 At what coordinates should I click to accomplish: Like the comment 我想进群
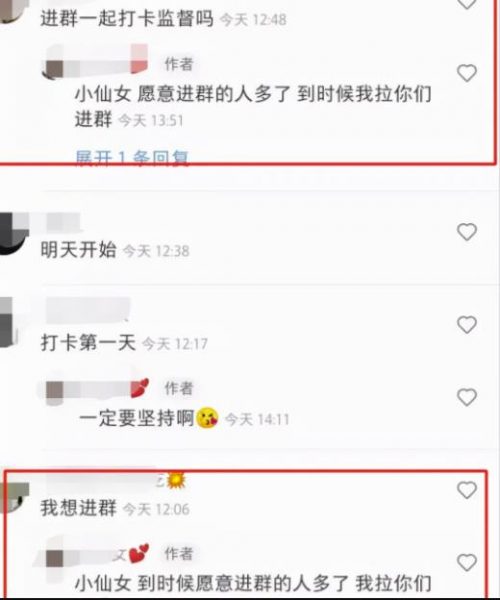pos(467,490)
